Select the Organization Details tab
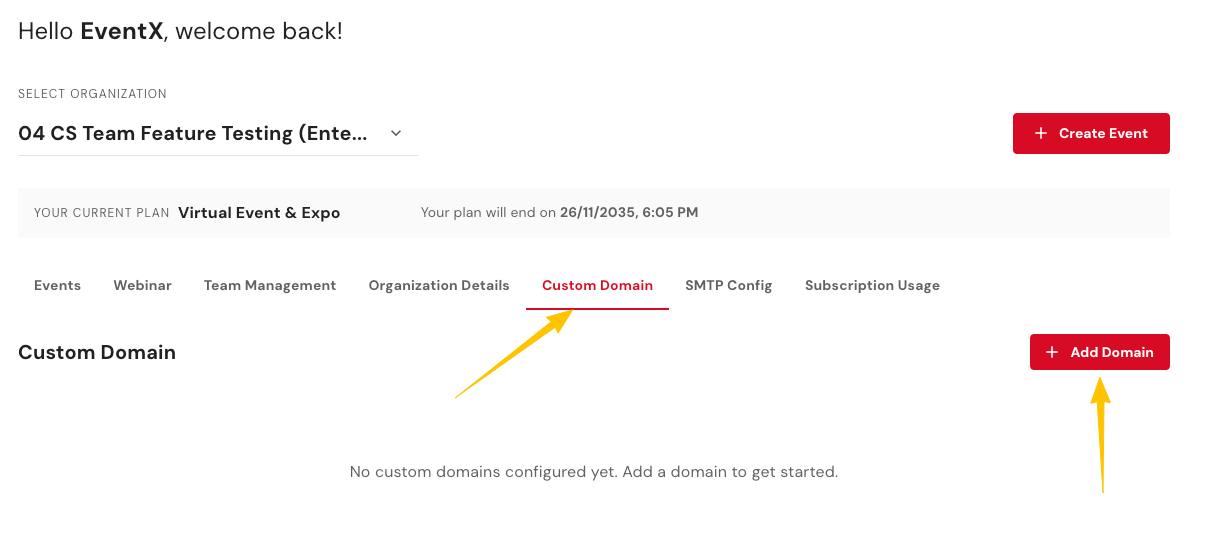 pyautogui.click(x=439, y=285)
